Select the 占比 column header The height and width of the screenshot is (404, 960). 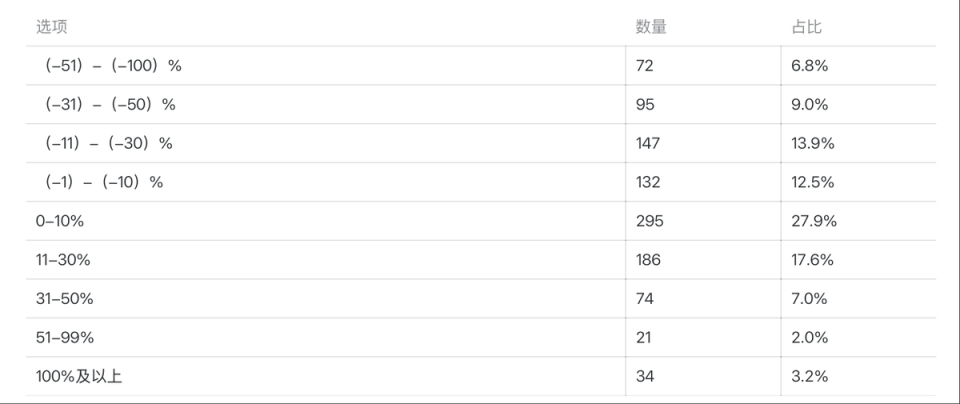[806, 27]
